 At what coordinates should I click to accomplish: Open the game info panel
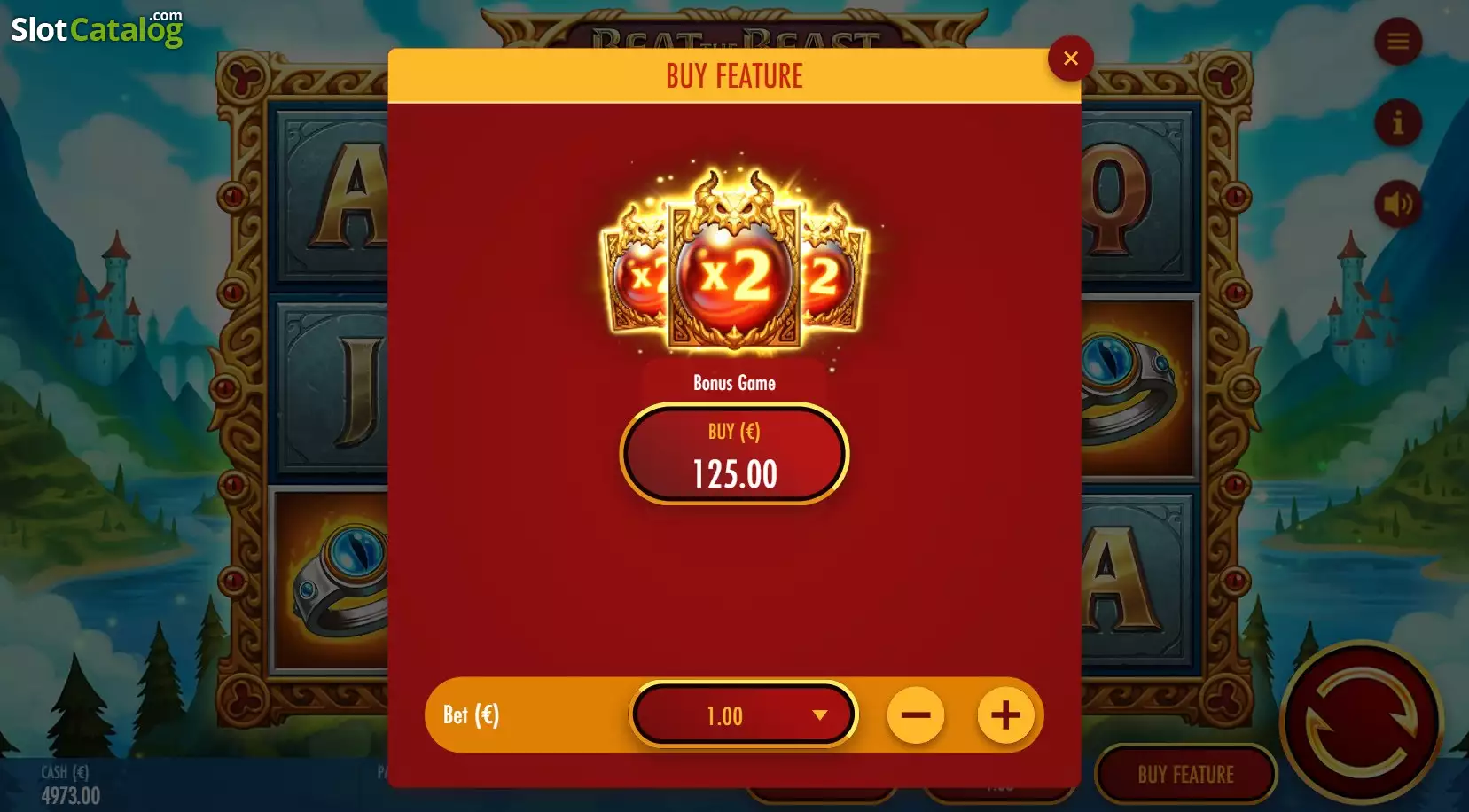pyautogui.click(x=1398, y=123)
